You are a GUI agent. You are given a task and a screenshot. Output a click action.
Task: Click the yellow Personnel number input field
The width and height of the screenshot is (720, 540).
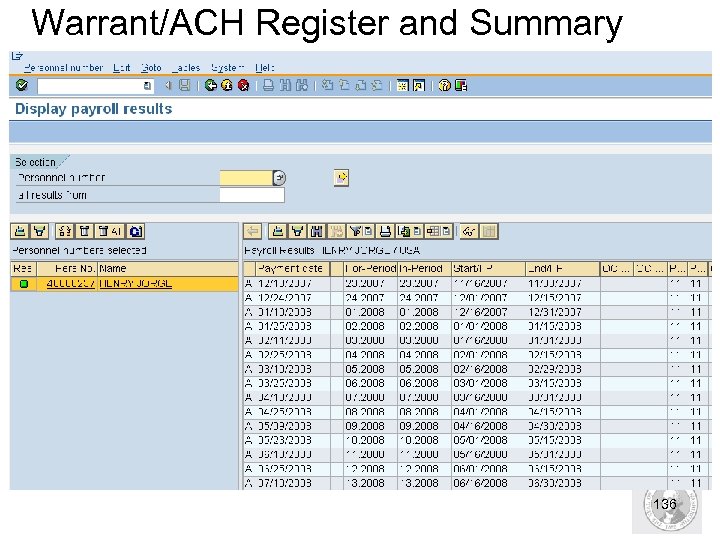(246, 178)
